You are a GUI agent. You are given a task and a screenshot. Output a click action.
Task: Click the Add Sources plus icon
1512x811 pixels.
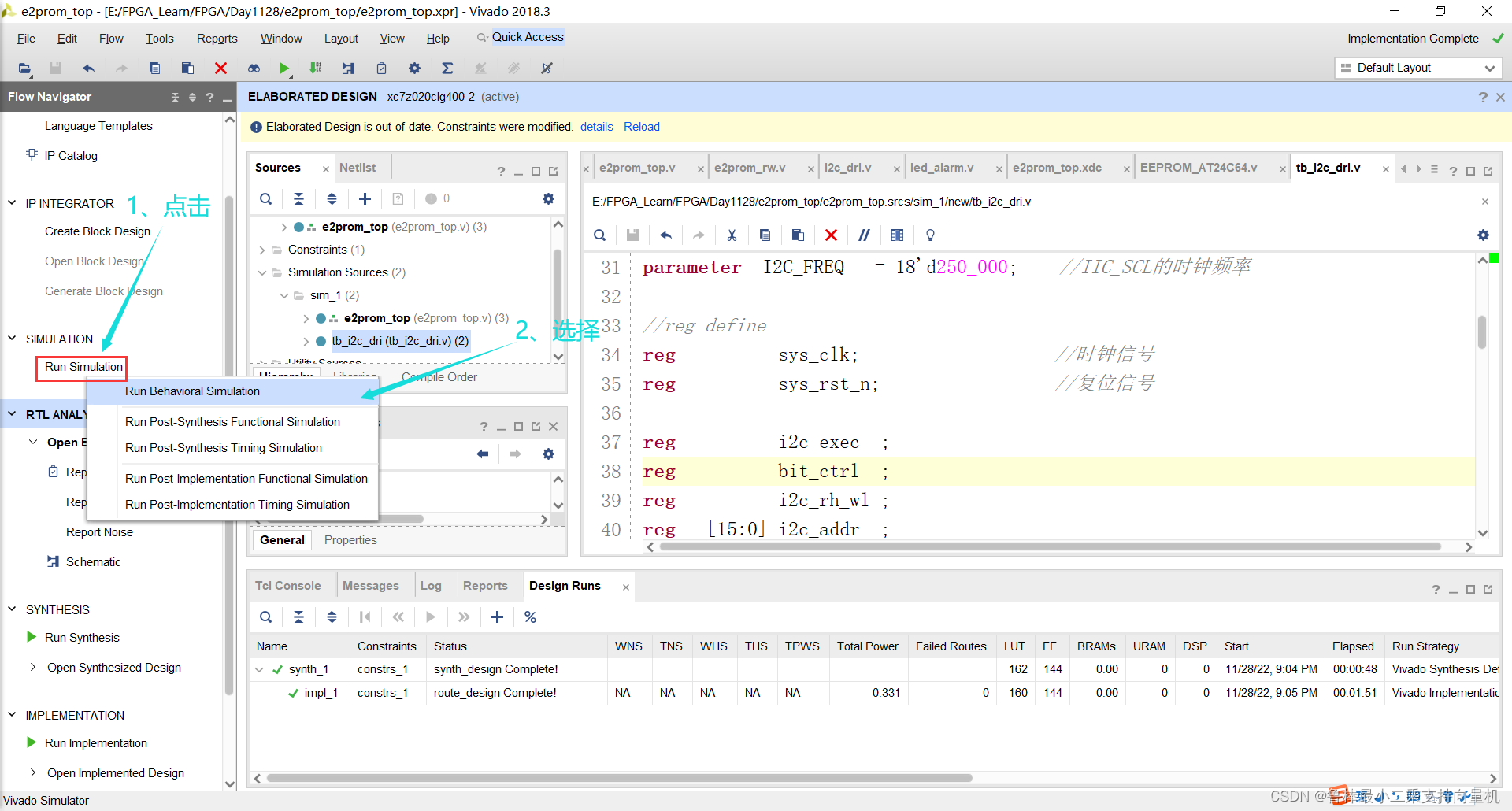(x=365, y=199)
